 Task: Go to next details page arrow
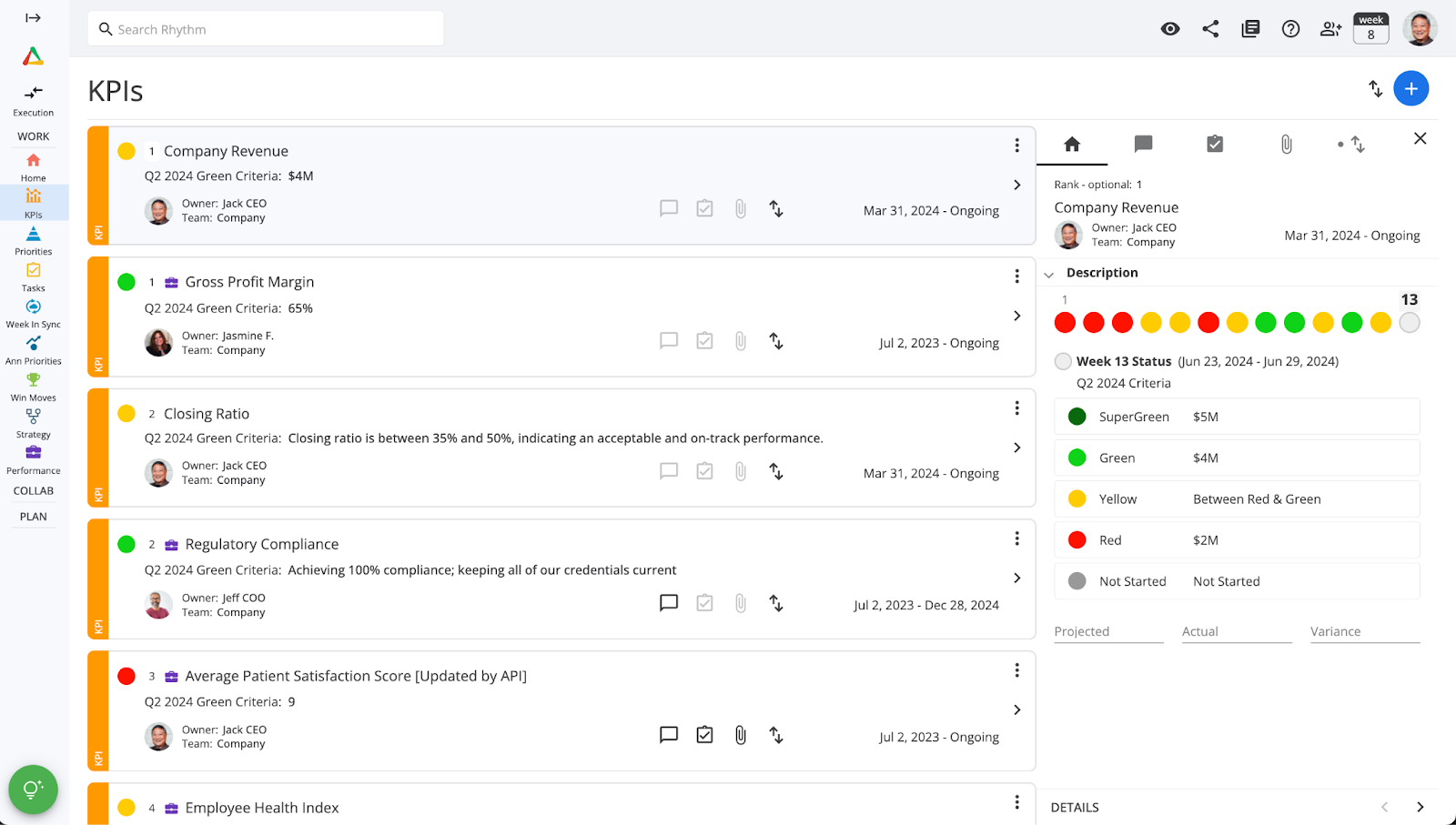click(1420, 807)
